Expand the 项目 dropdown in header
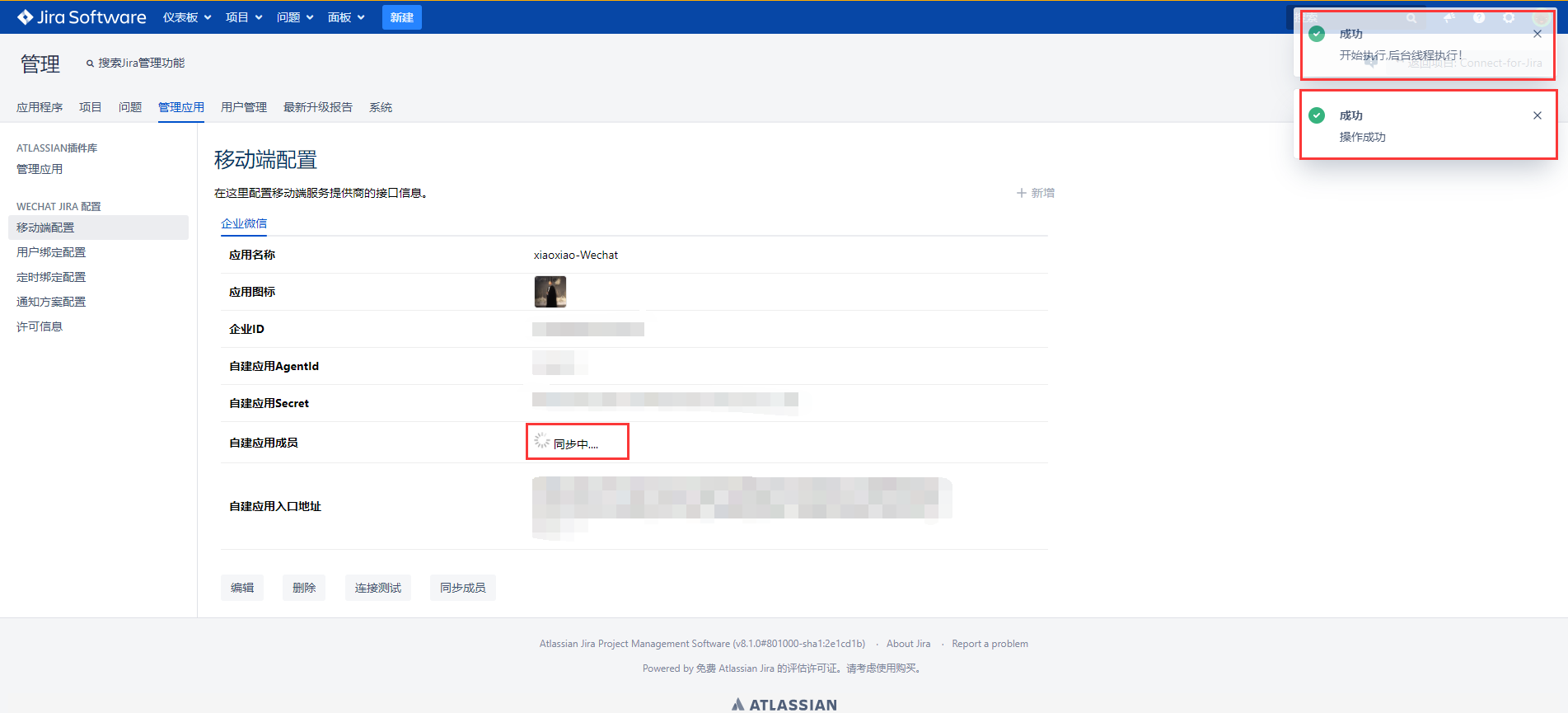This screenshot has height=713, width=1568. pyautogui.click(x=244, y=17)
